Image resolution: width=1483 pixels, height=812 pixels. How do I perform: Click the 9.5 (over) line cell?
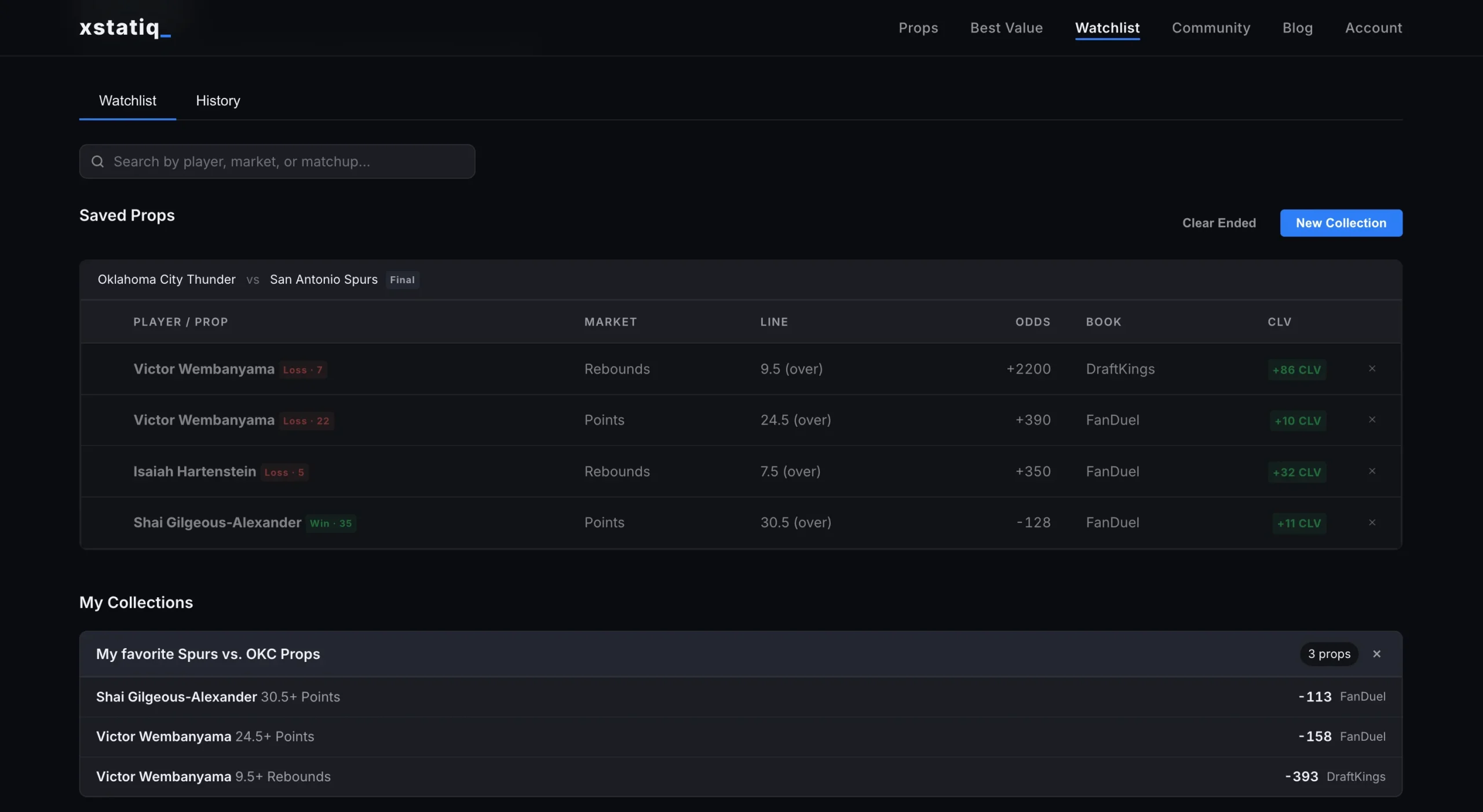(x=791, y=369)
